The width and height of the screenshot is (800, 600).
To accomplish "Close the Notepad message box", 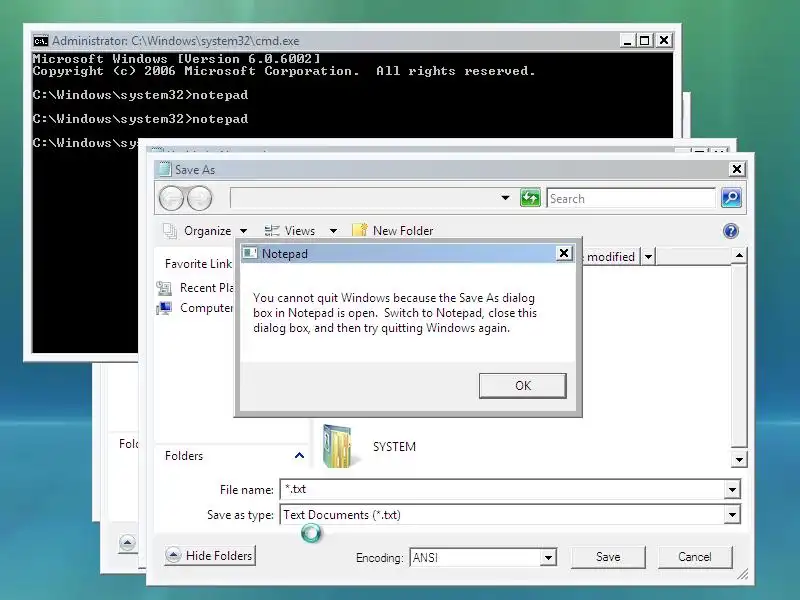I will [564, 253].
